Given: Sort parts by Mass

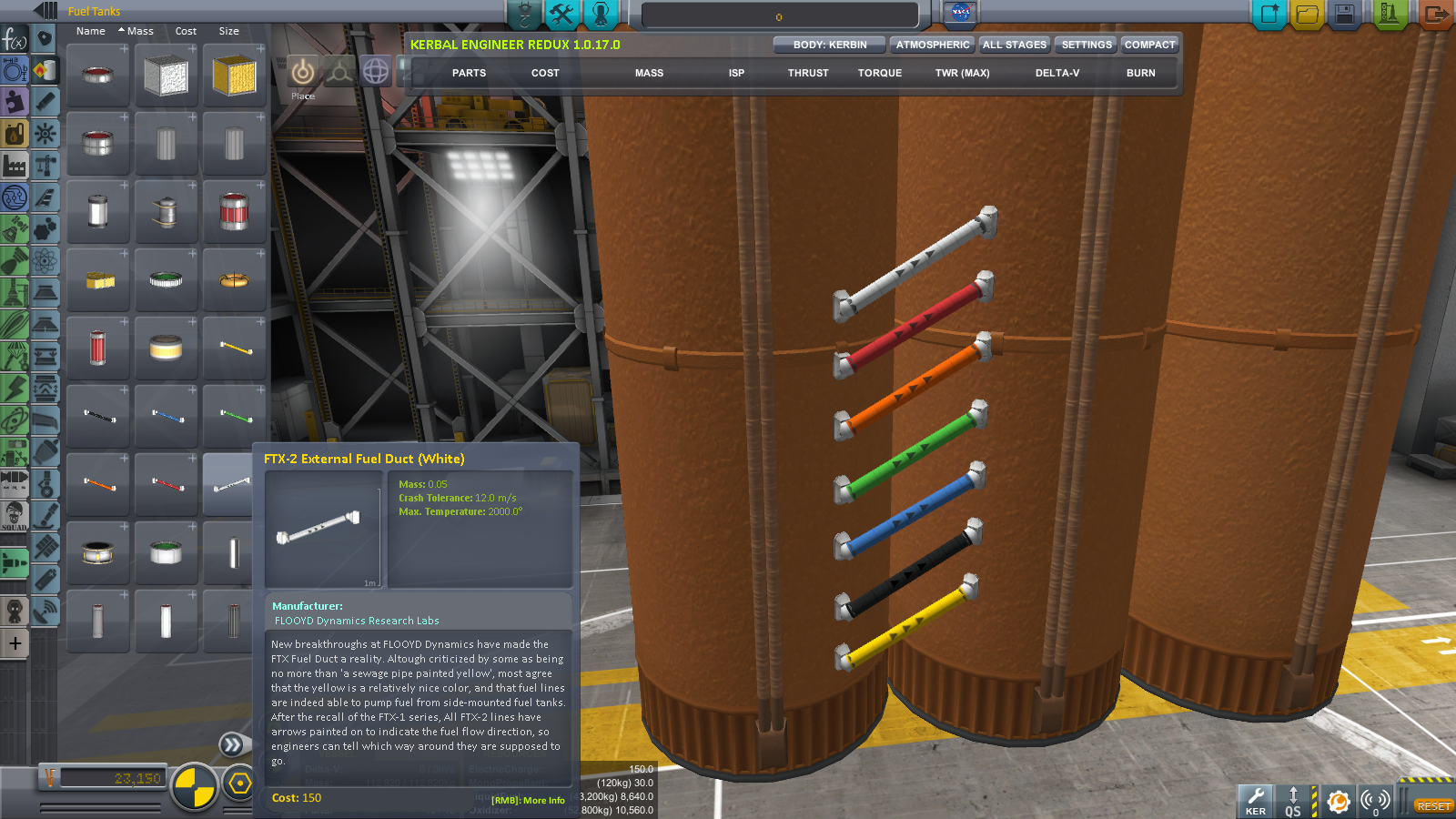Looking at the screenshot, I should [139, 31].
